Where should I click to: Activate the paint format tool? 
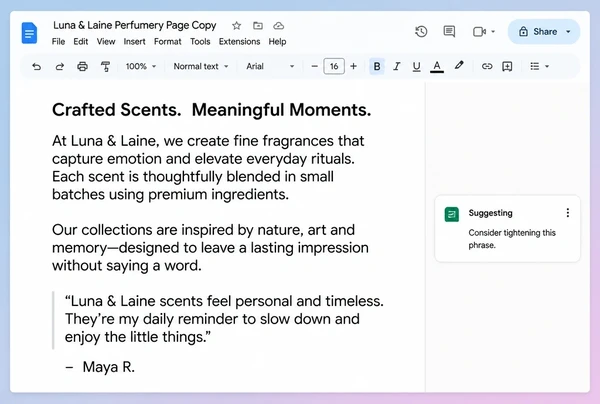click(x=105, y=67)
